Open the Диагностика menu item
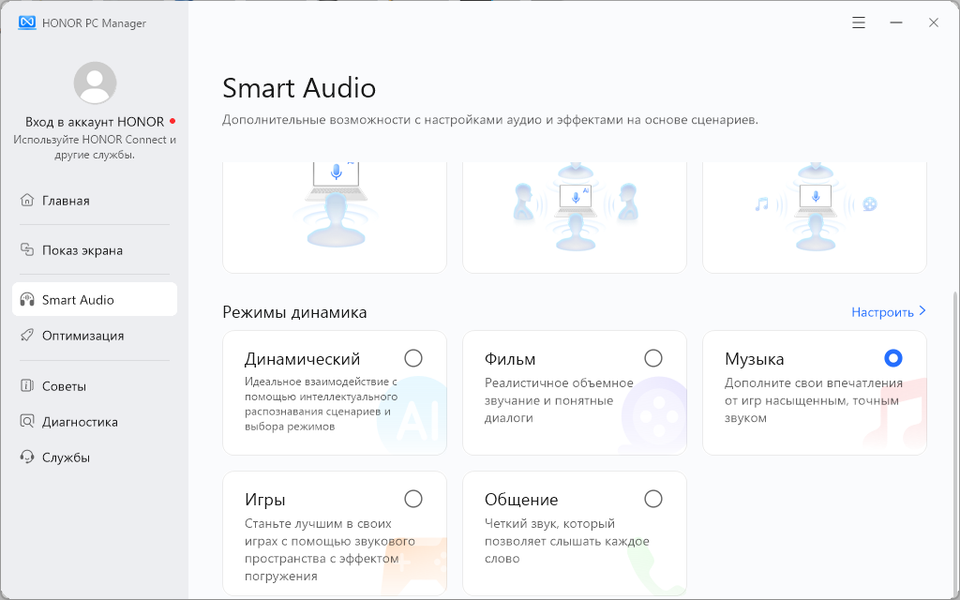 tap(95, 421)
